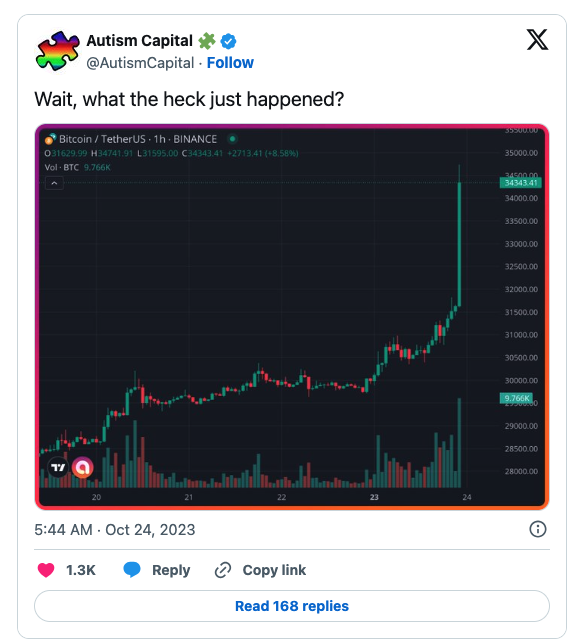Click the blue reply speech bubble icon
This screenshot has width=577, height=644.
132,570
